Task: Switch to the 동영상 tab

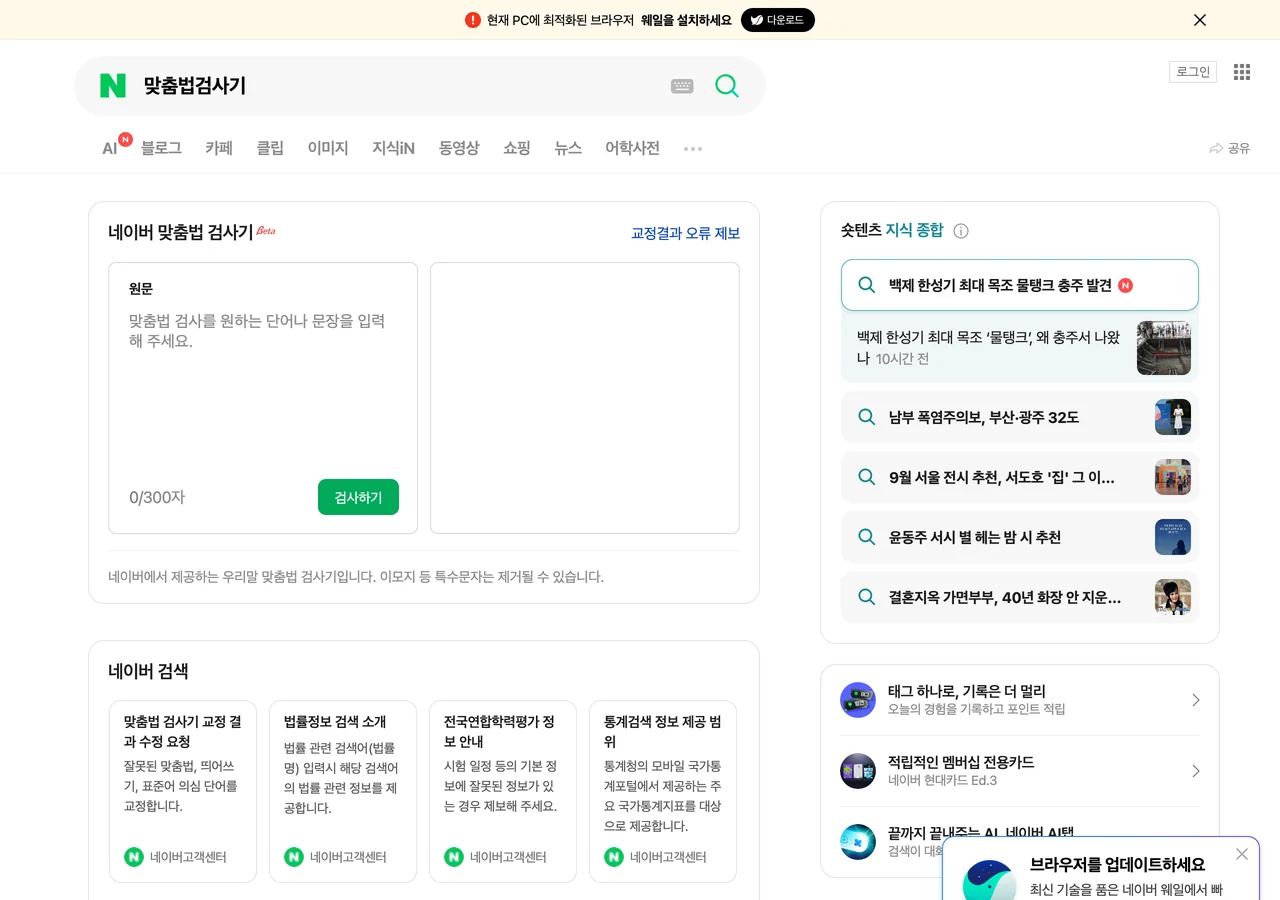Action: (459, 148)
